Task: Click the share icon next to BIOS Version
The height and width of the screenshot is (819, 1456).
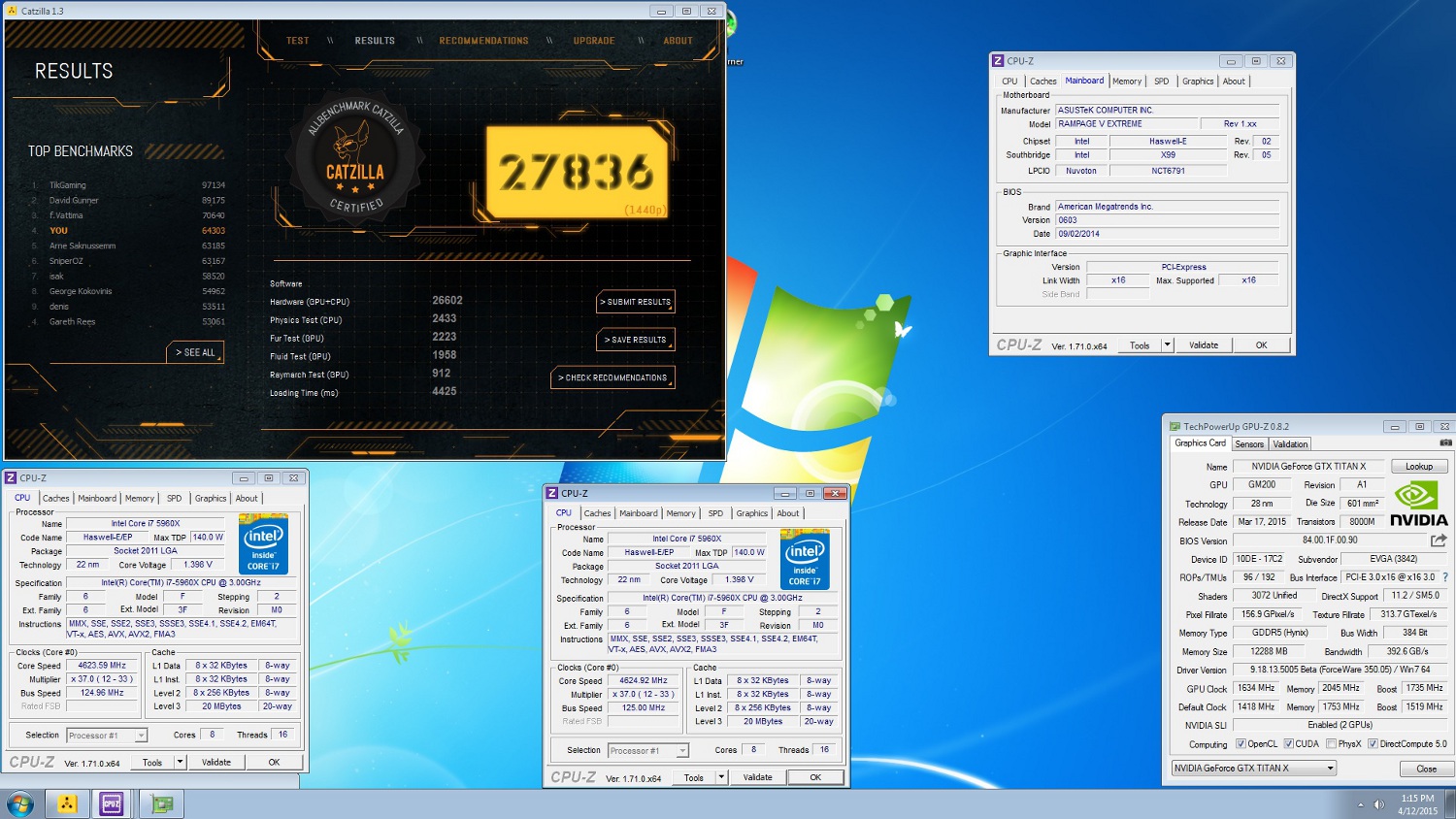Action: (1439, 541)
